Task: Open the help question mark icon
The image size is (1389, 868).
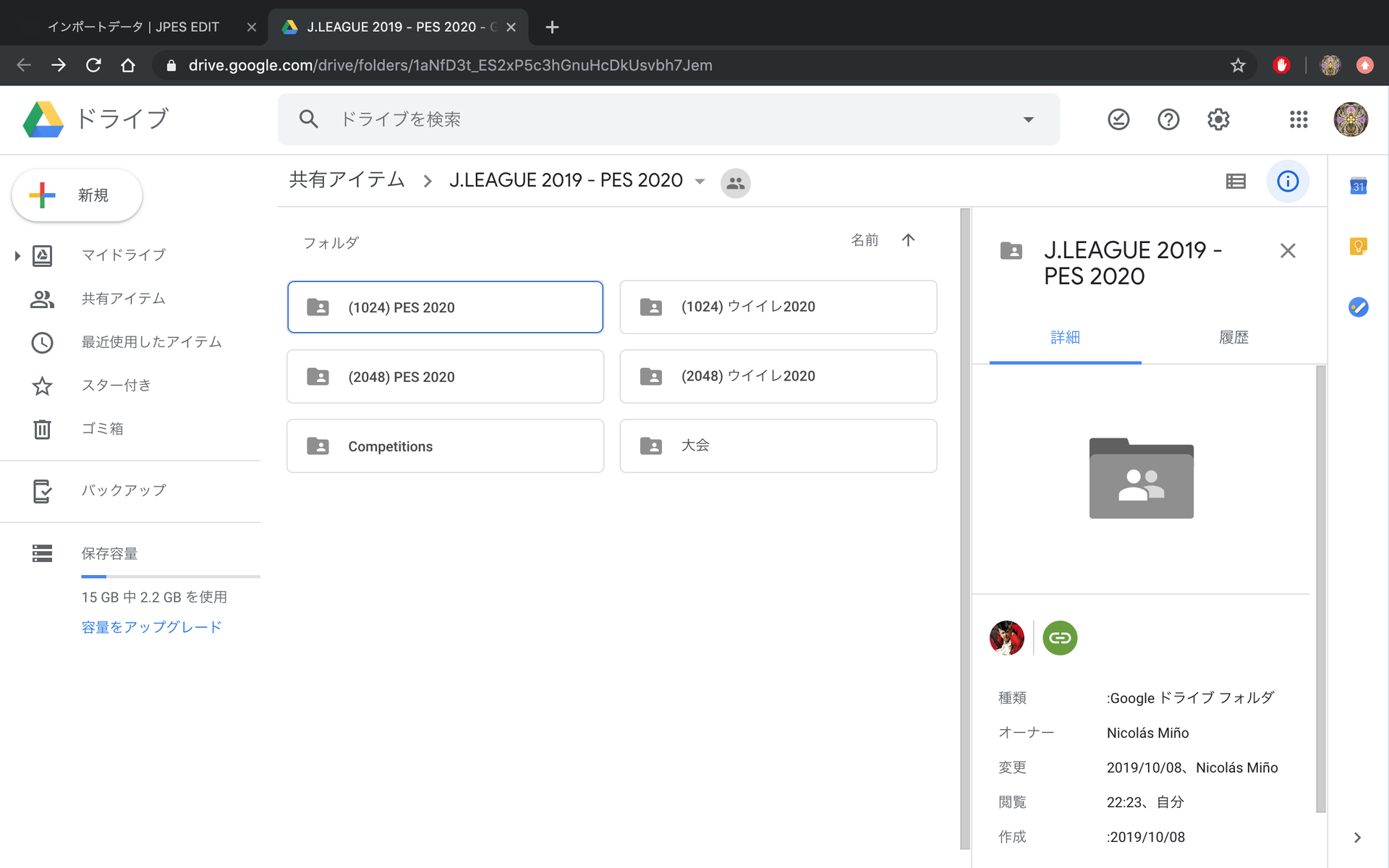Action: [1168, 119]
